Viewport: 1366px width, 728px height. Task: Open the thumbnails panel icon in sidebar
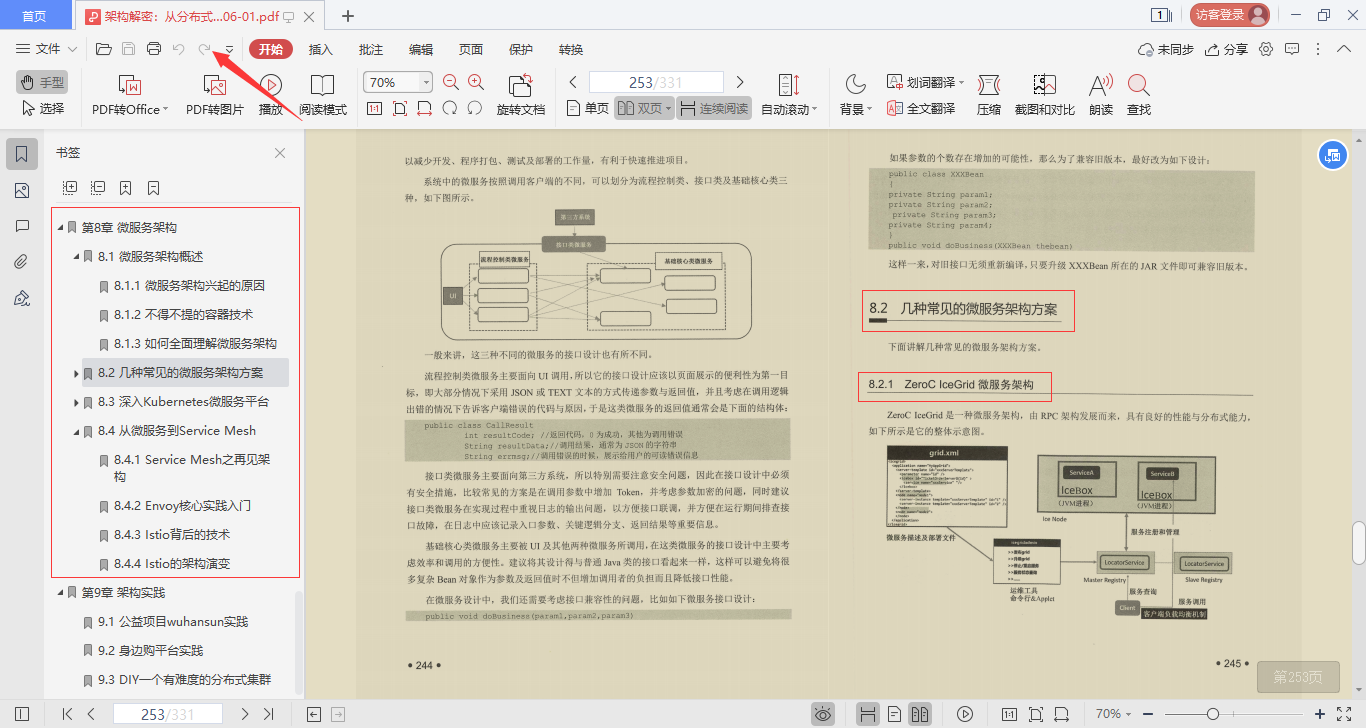pyautogui.click(x=22, y=190)
